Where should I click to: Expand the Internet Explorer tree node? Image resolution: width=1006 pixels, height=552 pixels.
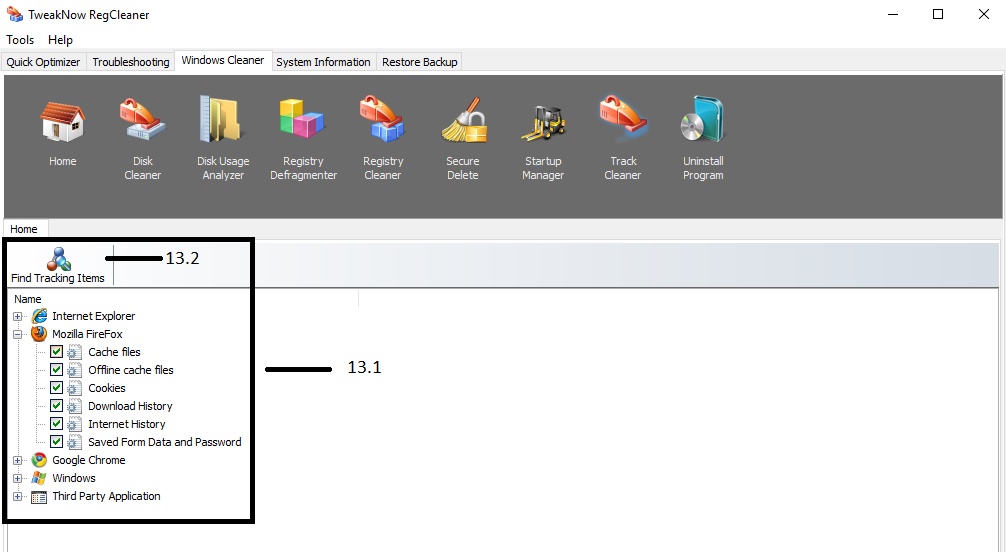pyautogui.click(x=18, y=316)
